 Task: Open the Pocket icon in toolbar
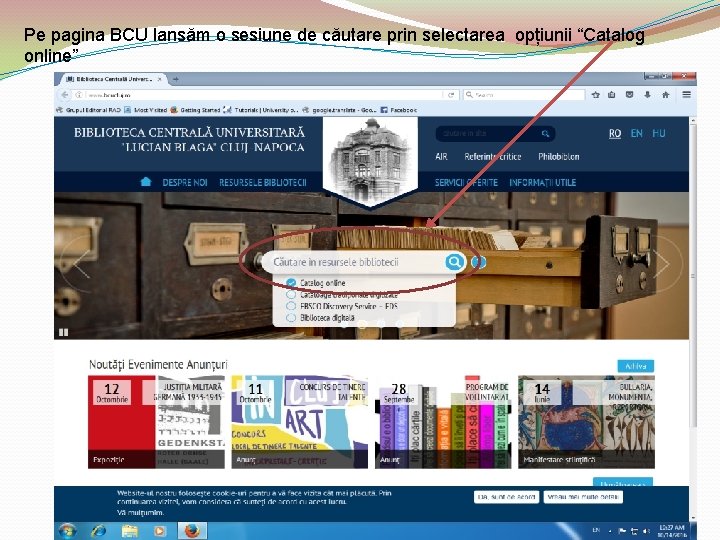pos(630,95)
